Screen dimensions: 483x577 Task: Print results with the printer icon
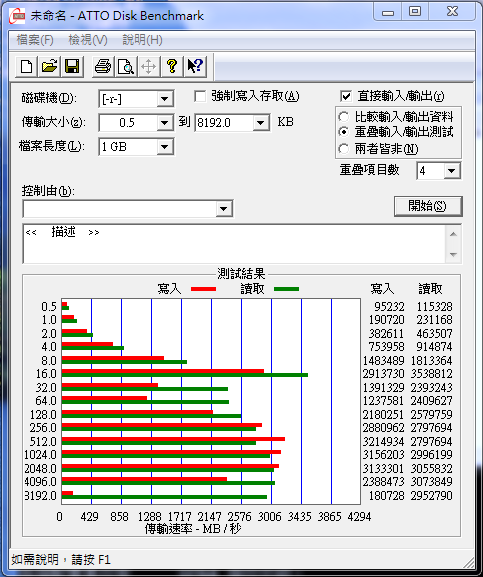tap(103, 67)
